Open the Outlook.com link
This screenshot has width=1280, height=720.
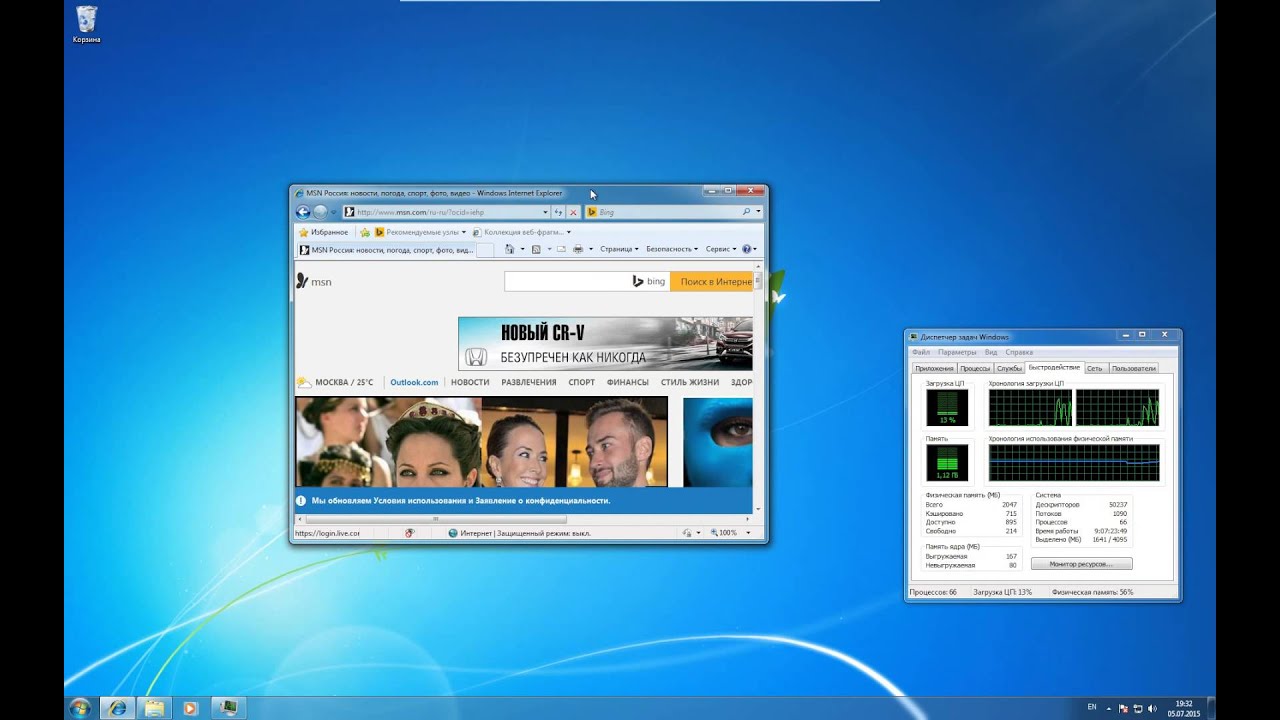click(414, 382)
